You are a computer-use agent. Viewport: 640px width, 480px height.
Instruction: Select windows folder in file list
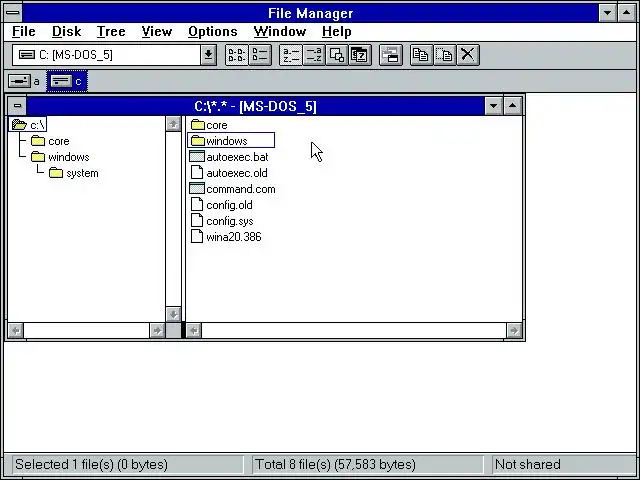point(231,140)
